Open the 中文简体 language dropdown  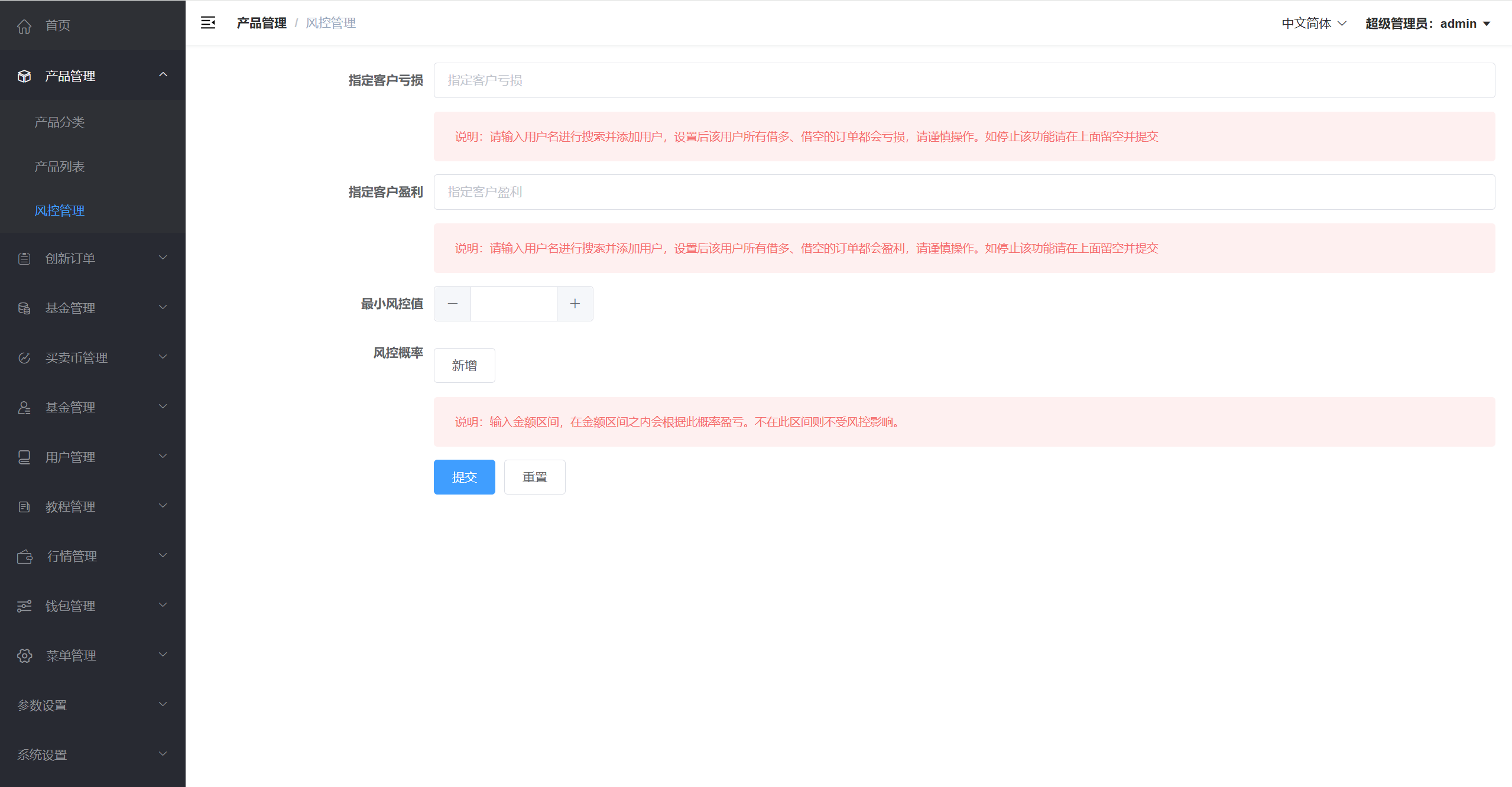click(1313, 24)
